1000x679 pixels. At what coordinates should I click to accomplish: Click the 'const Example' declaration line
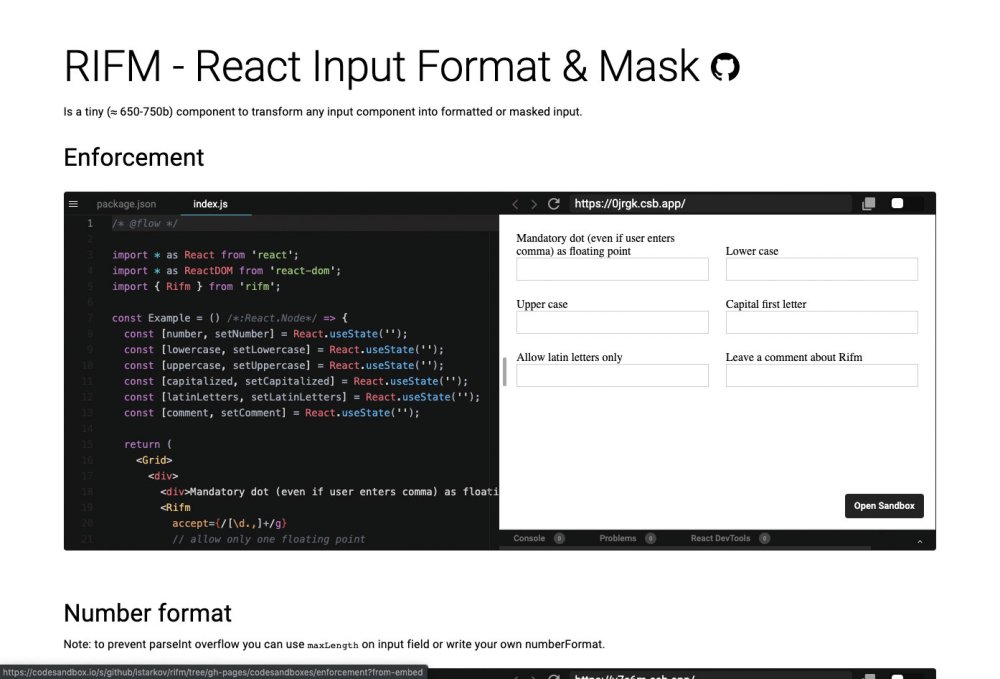pos(230,318)
